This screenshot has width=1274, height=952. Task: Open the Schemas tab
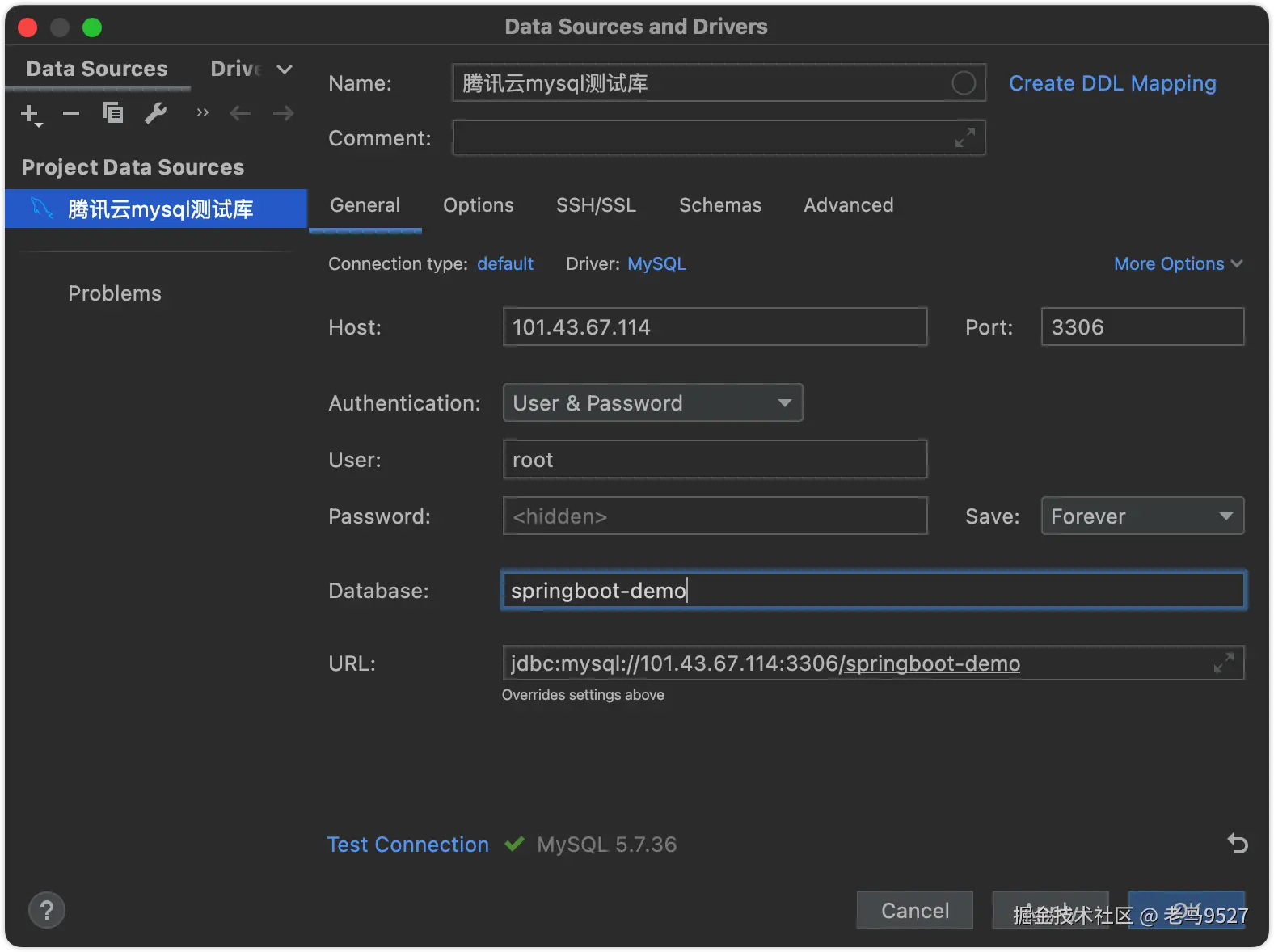(719, 205)
